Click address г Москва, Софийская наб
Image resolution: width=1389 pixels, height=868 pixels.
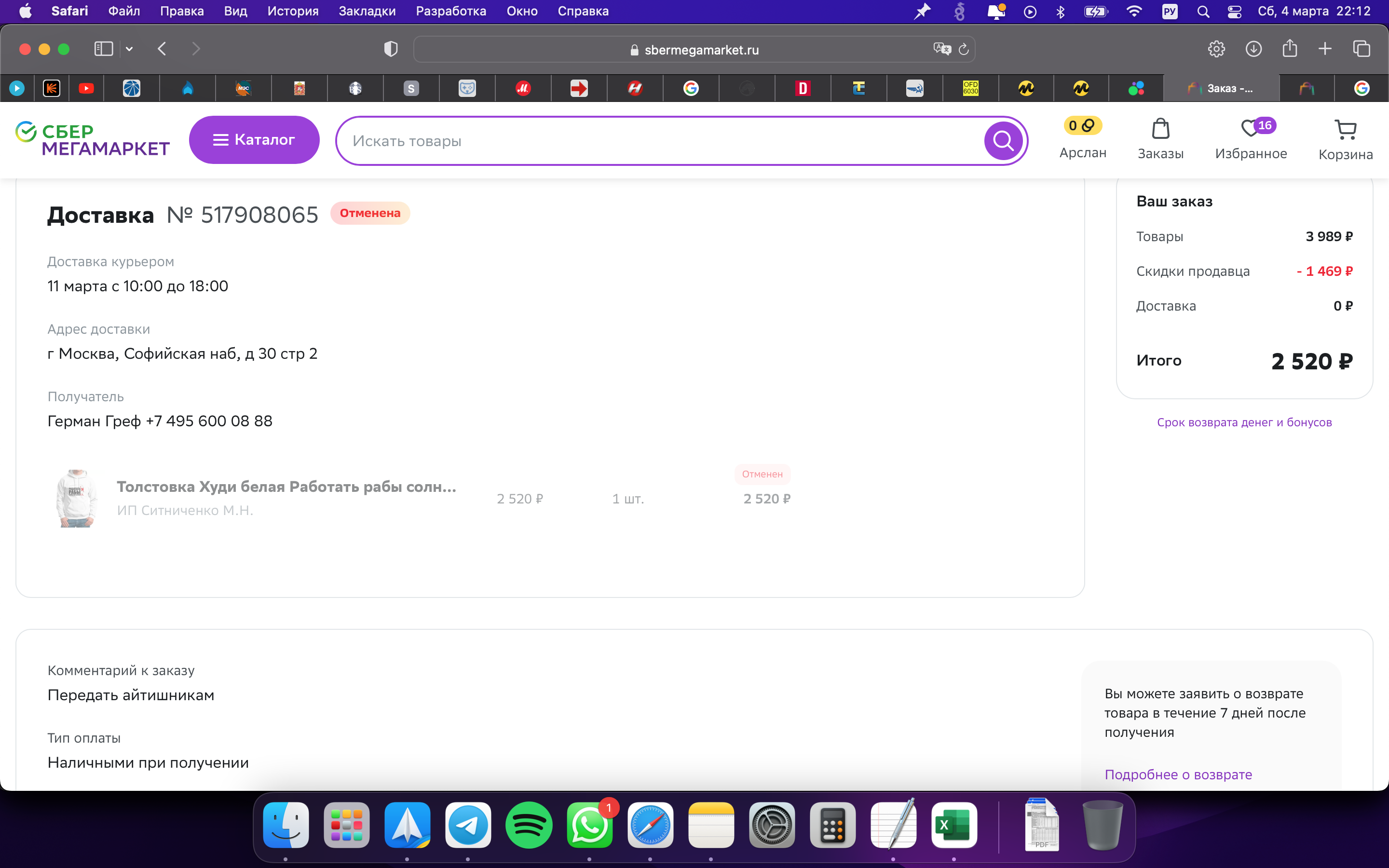182,353
